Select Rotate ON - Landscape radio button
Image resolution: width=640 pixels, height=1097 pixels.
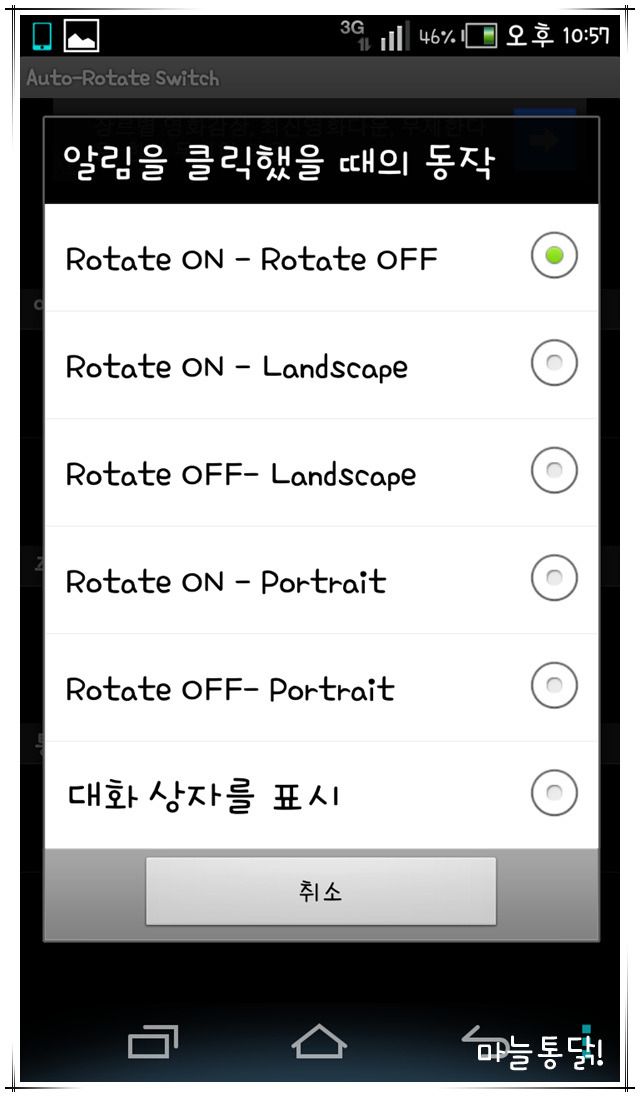pyautogui.click(x=554, y=362)
